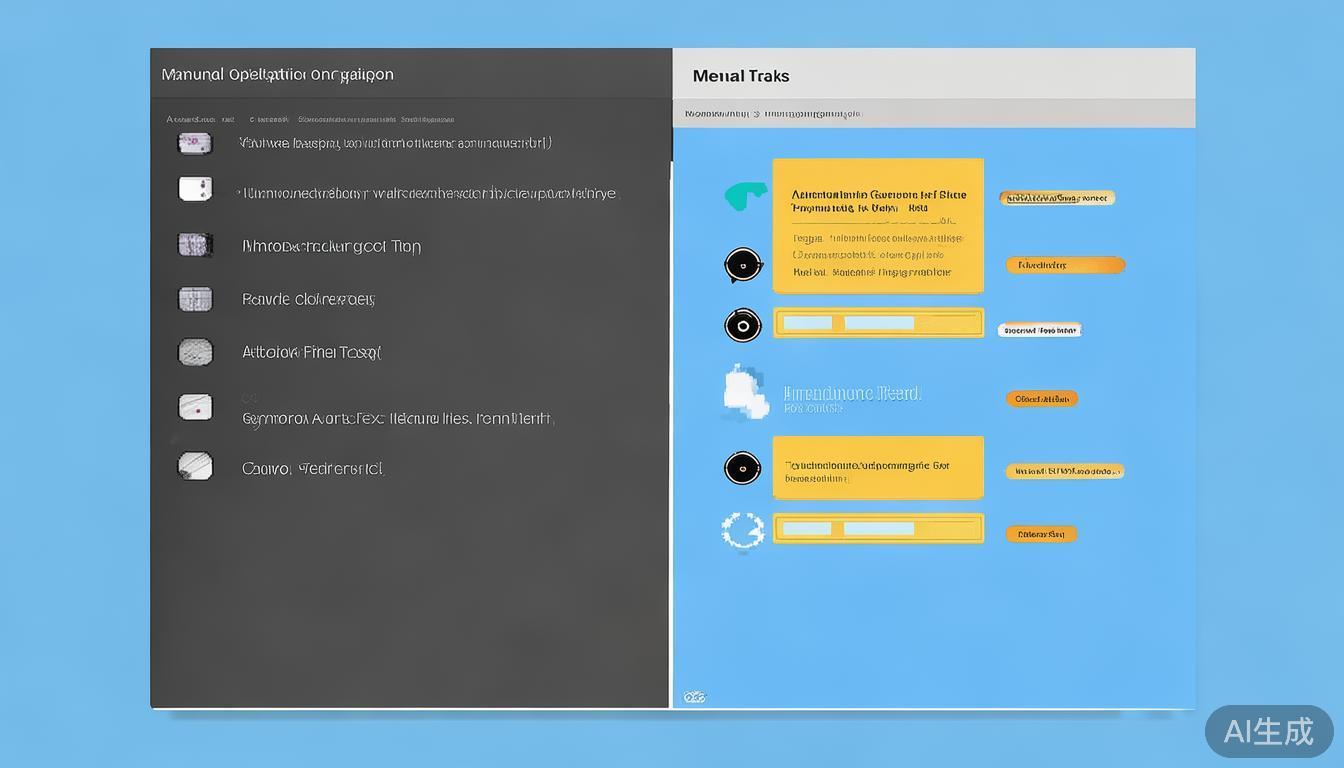Click the 'Manunal Opellattion' panel title
1344x768 pixels.
(x=277, y=75)
